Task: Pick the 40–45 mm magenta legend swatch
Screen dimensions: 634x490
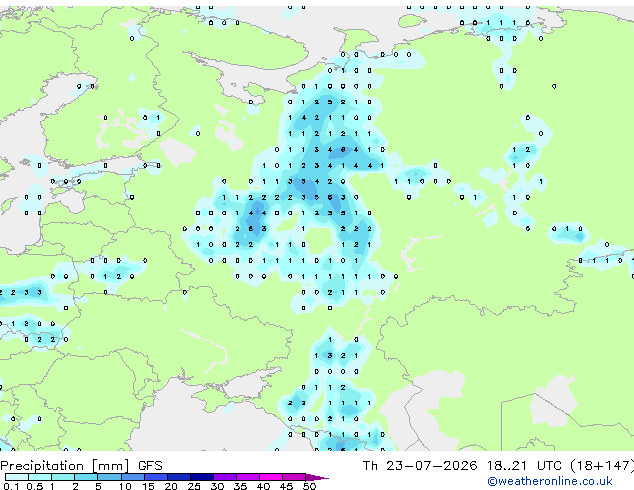Action: coord(271,477)
